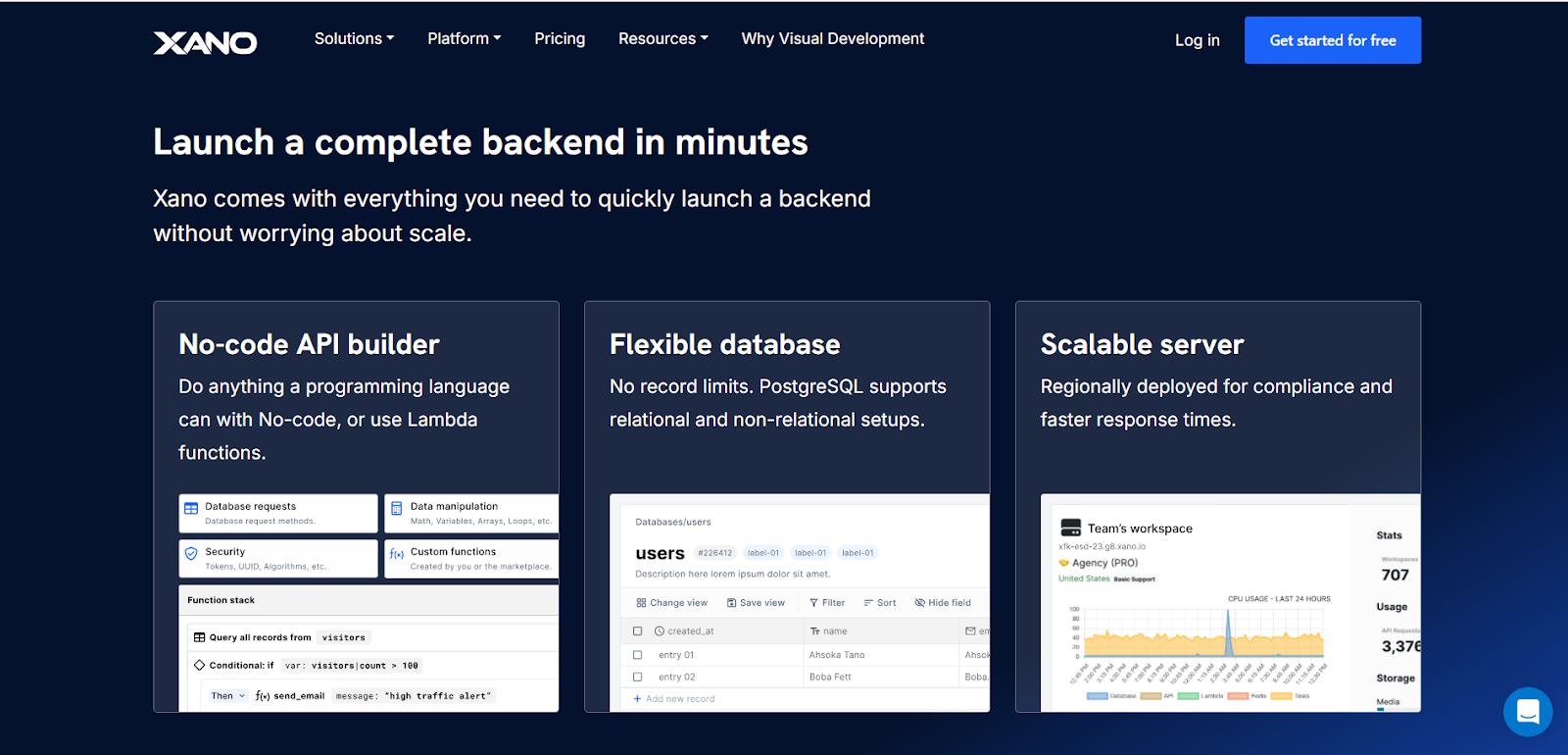Expand the Resources dropdown menu
Screen dimensions: 1568x755
click(x=663, y=39)
